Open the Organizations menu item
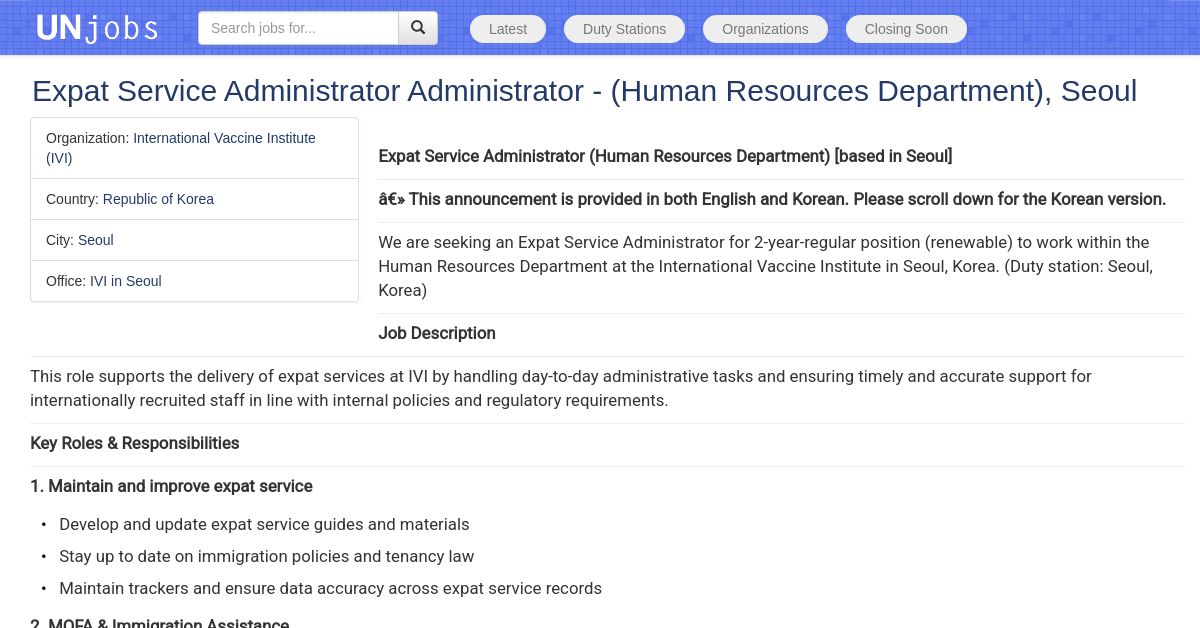The height and width of the screenshot is (628, 1200). [765, 29]
